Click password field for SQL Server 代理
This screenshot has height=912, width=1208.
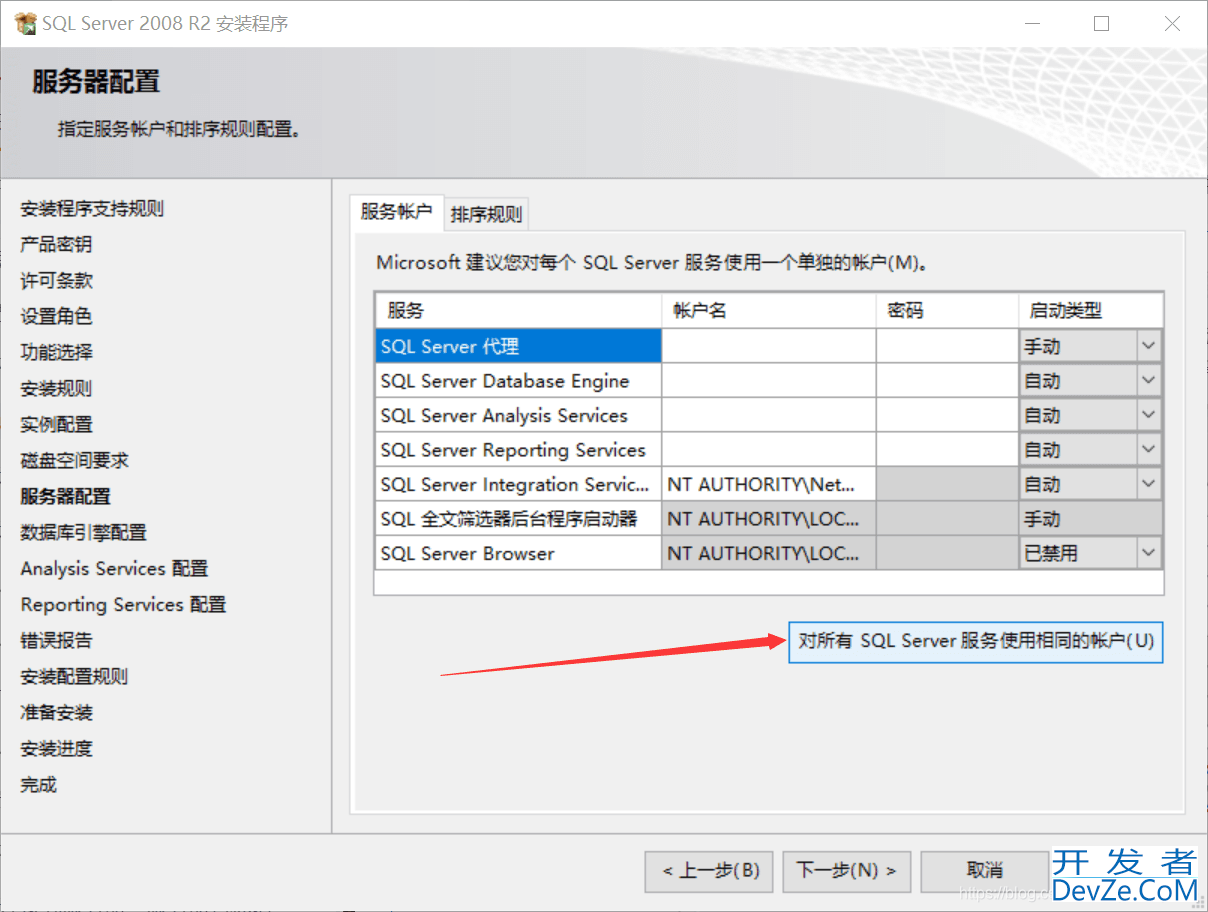947,346
